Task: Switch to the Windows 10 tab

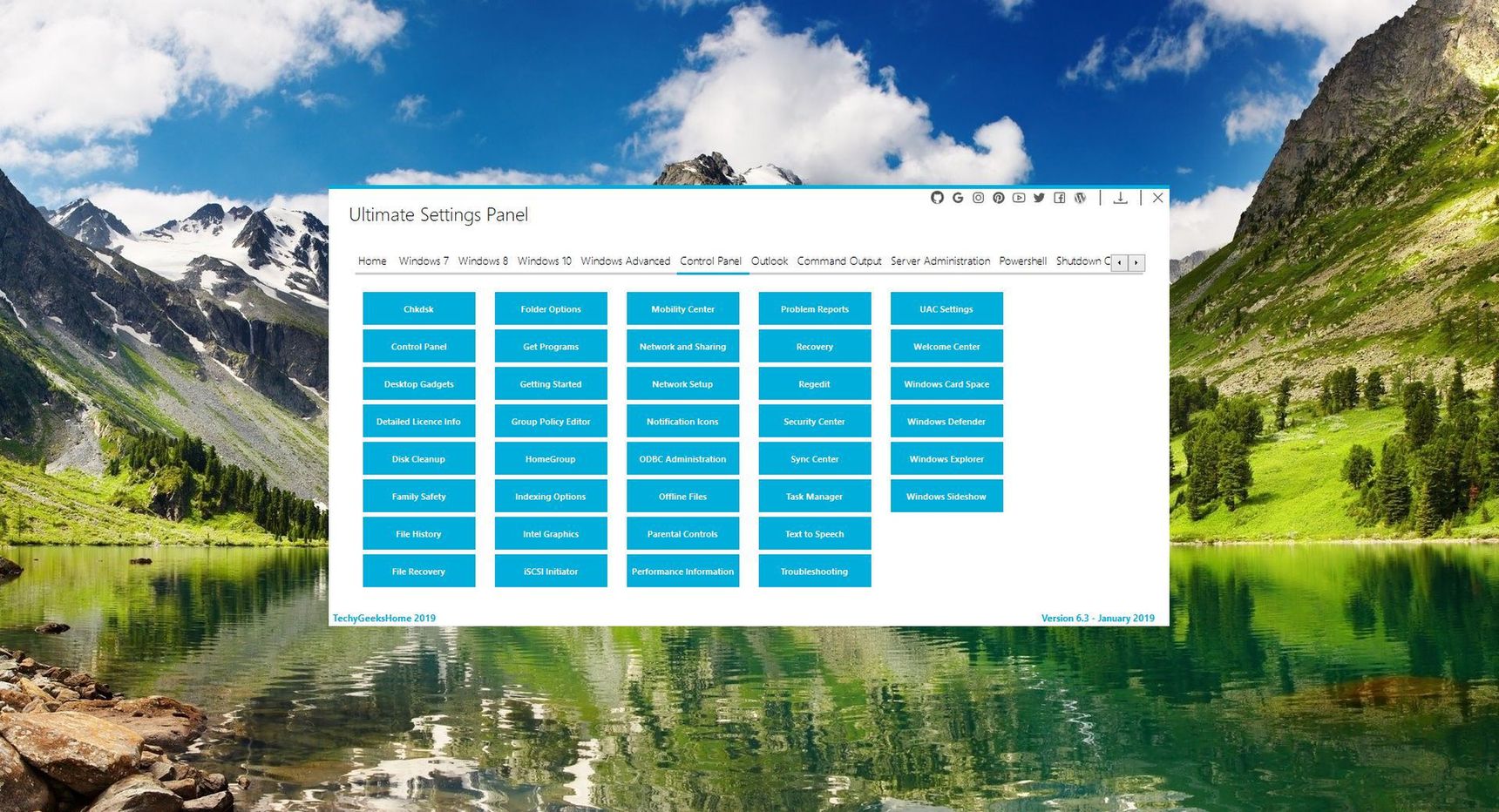Action: [x=545, y=261]
